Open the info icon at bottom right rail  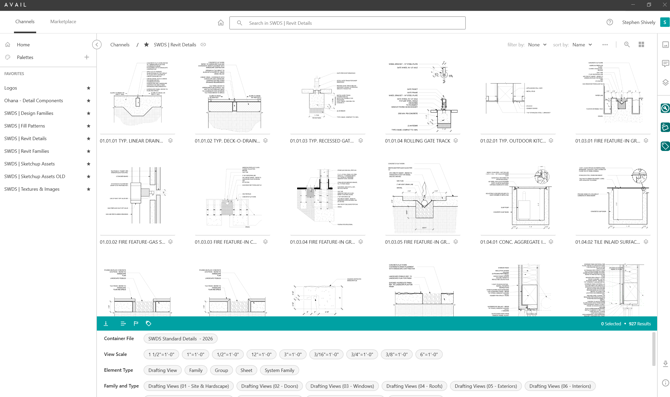(x=665, y=383)
